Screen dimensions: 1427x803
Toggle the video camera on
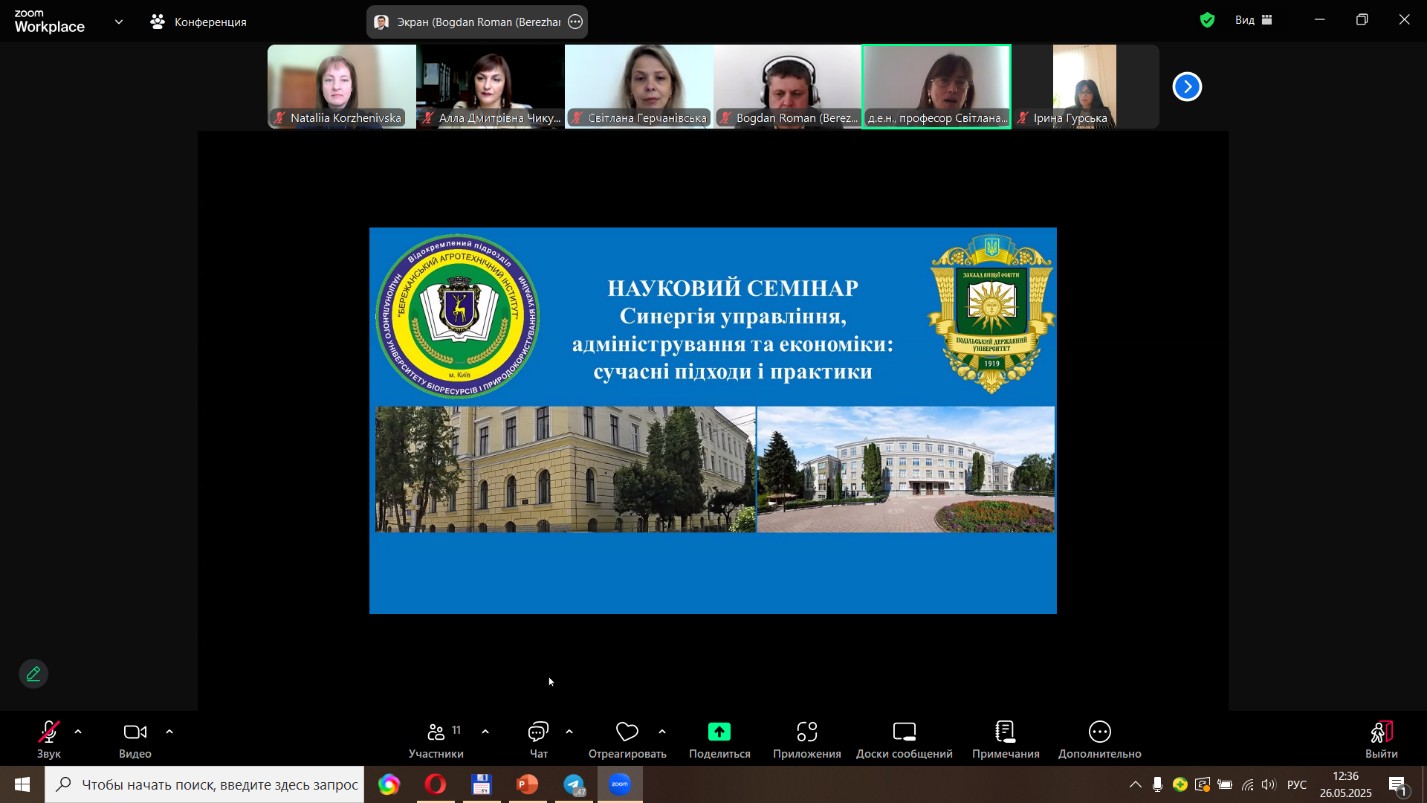135,733
